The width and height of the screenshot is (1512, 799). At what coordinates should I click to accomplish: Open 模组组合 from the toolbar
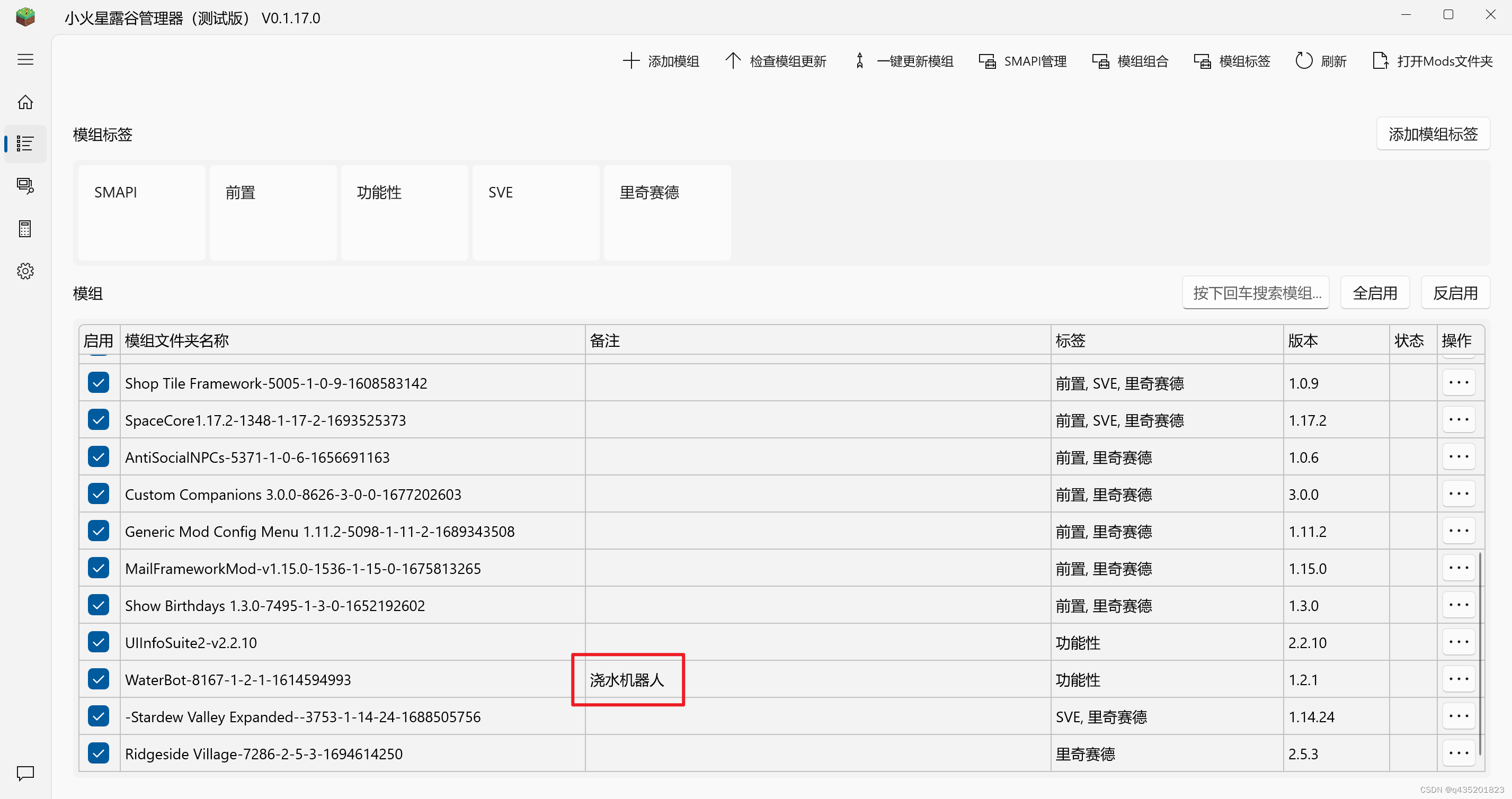pyautogui.click(x=1131, y=61)
